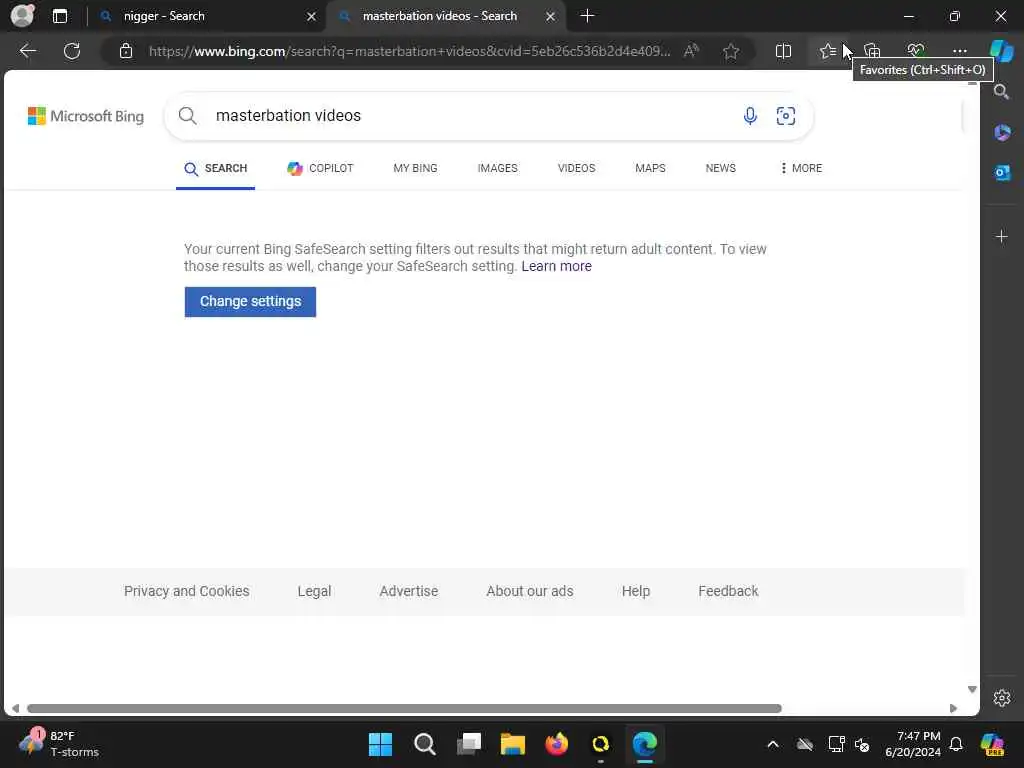Open the yellow circular app on the taskbar
Viewport: 1024px width, 768px height.
[x=600, y=744]
